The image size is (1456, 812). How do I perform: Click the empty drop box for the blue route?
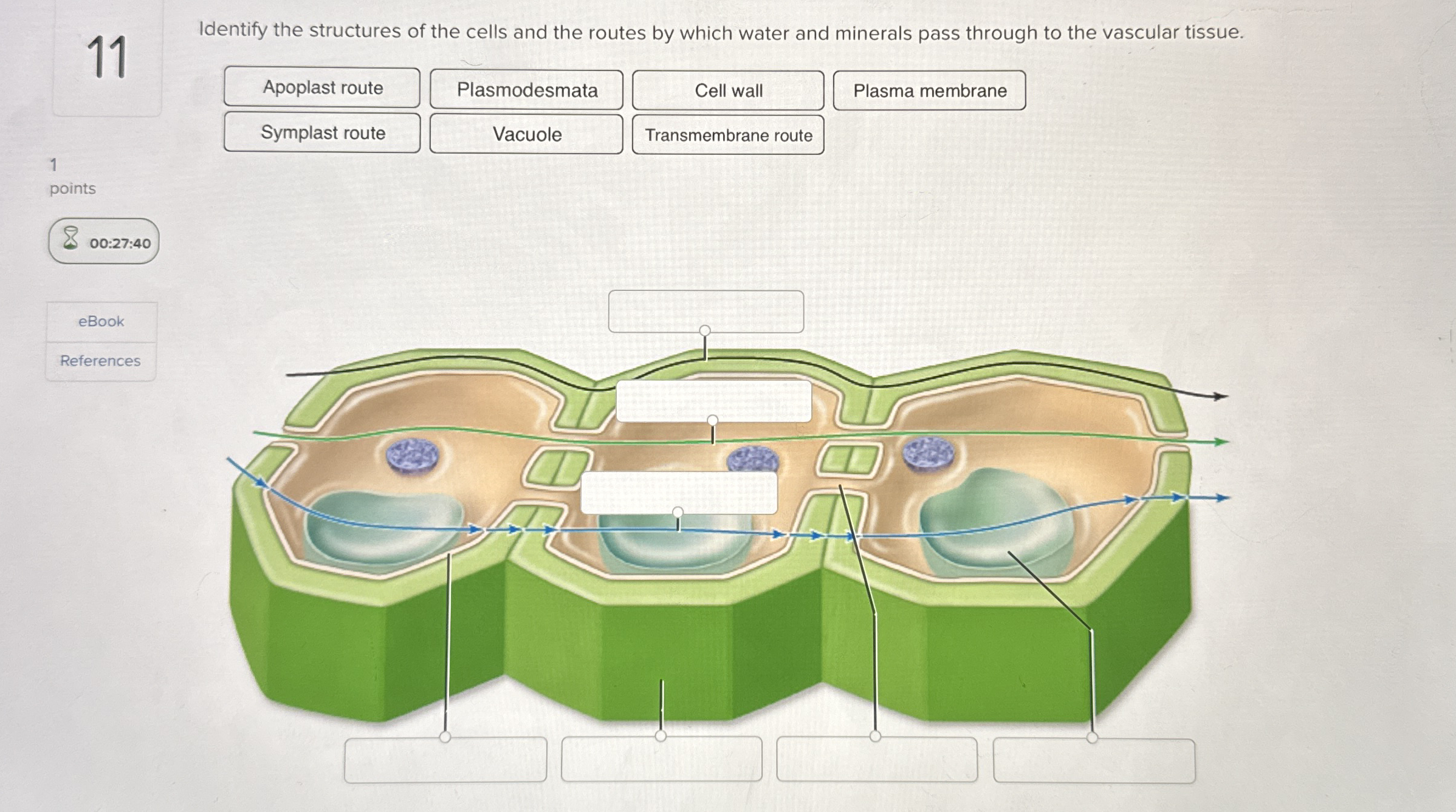[679, 493]
